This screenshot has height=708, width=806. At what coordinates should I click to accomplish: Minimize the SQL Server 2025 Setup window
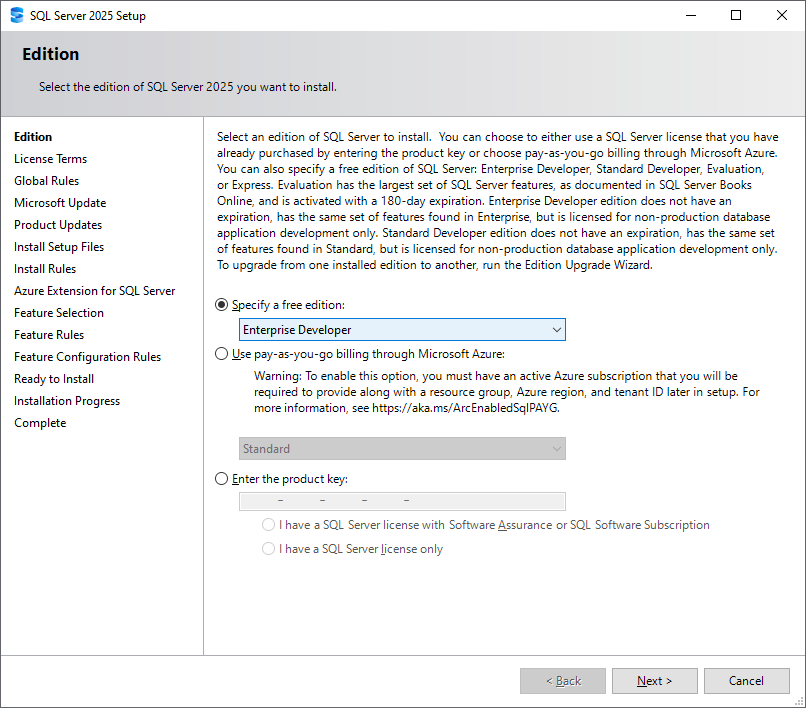pos(691,15)
